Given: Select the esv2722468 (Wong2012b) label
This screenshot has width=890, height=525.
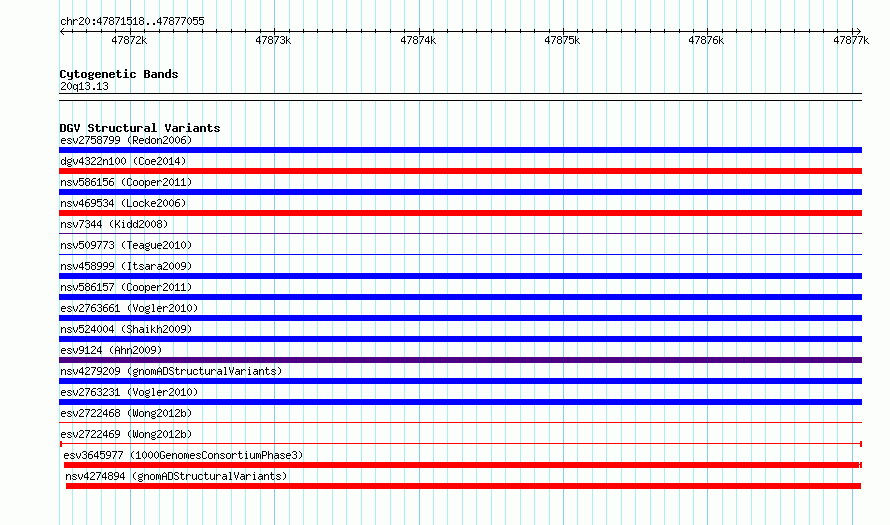Looking at the screenshot, I should point(126,413).
